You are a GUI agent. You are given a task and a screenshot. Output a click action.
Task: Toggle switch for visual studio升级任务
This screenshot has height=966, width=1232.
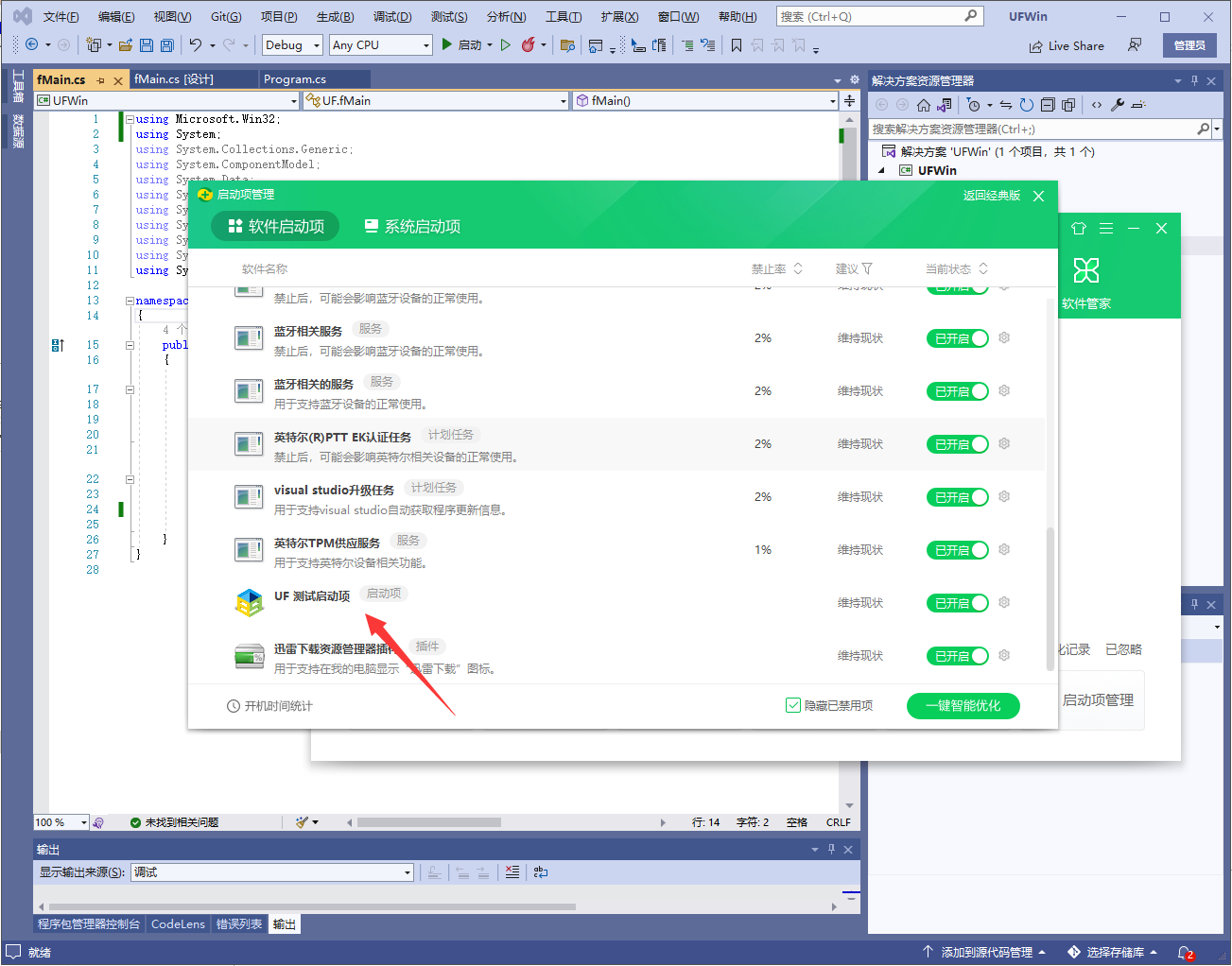pos(958,497)
